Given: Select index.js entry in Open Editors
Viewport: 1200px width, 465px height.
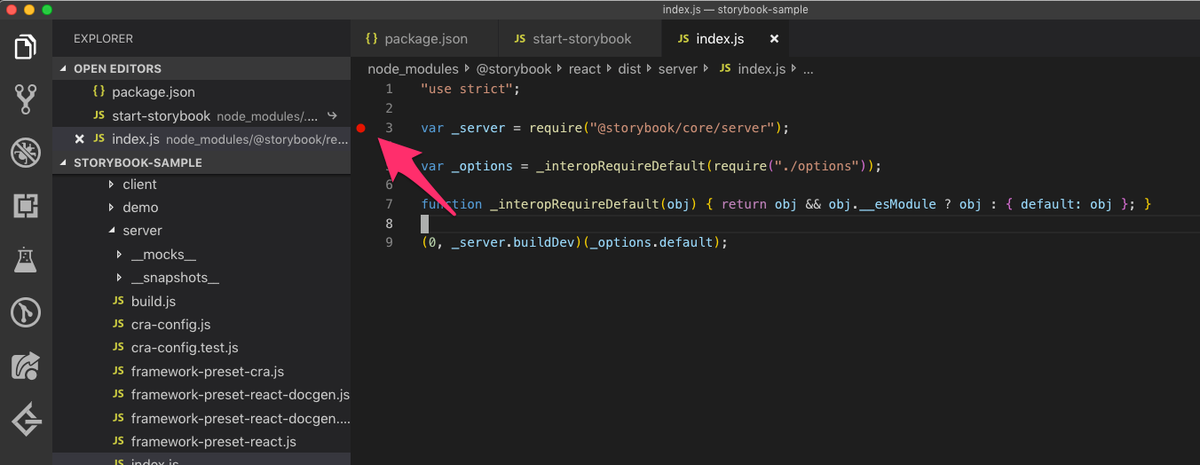Looking at the screenshot, I should click(x=201, y=139).
